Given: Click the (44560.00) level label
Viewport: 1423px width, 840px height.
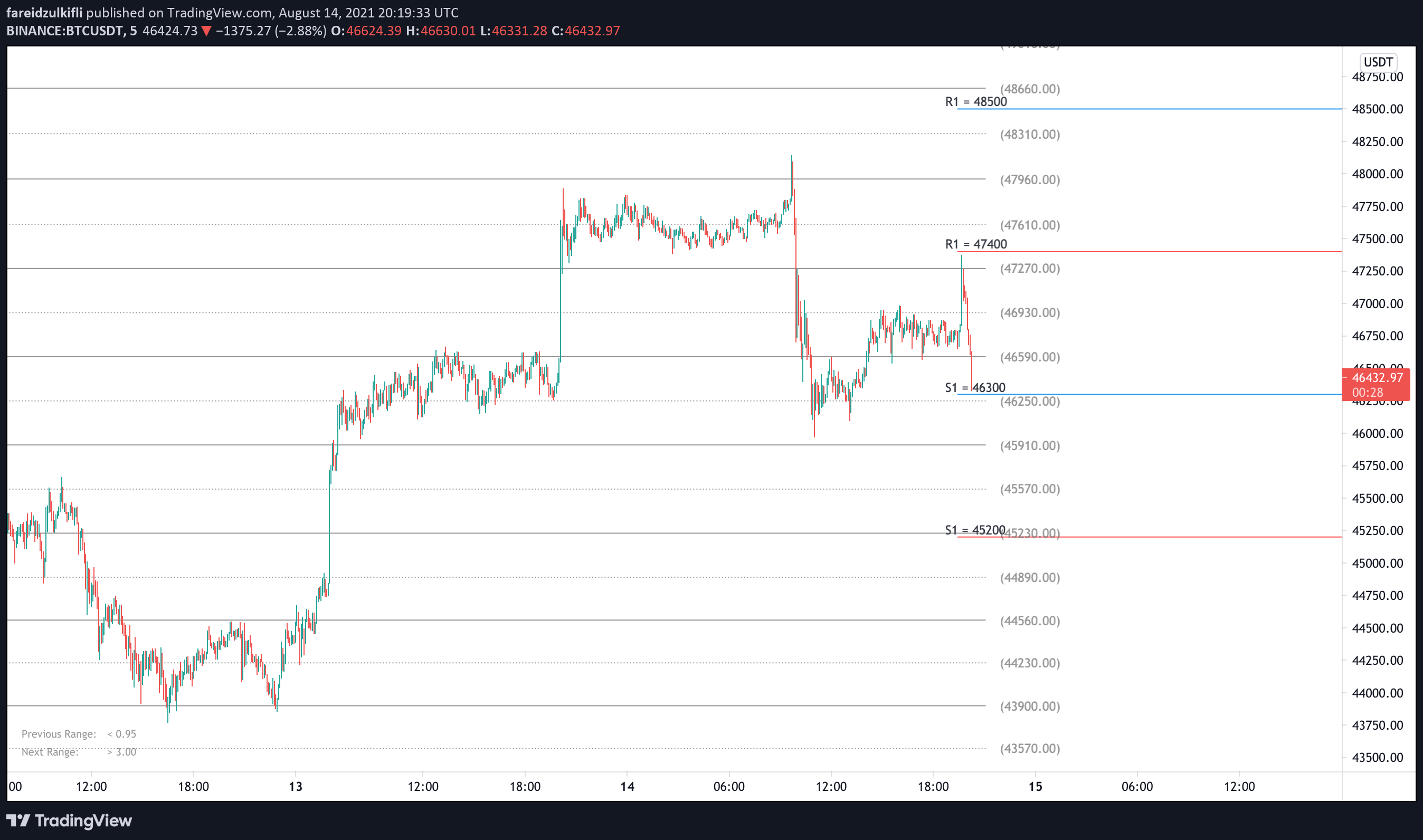Looking at the screenshot, I should point(1029,621).
